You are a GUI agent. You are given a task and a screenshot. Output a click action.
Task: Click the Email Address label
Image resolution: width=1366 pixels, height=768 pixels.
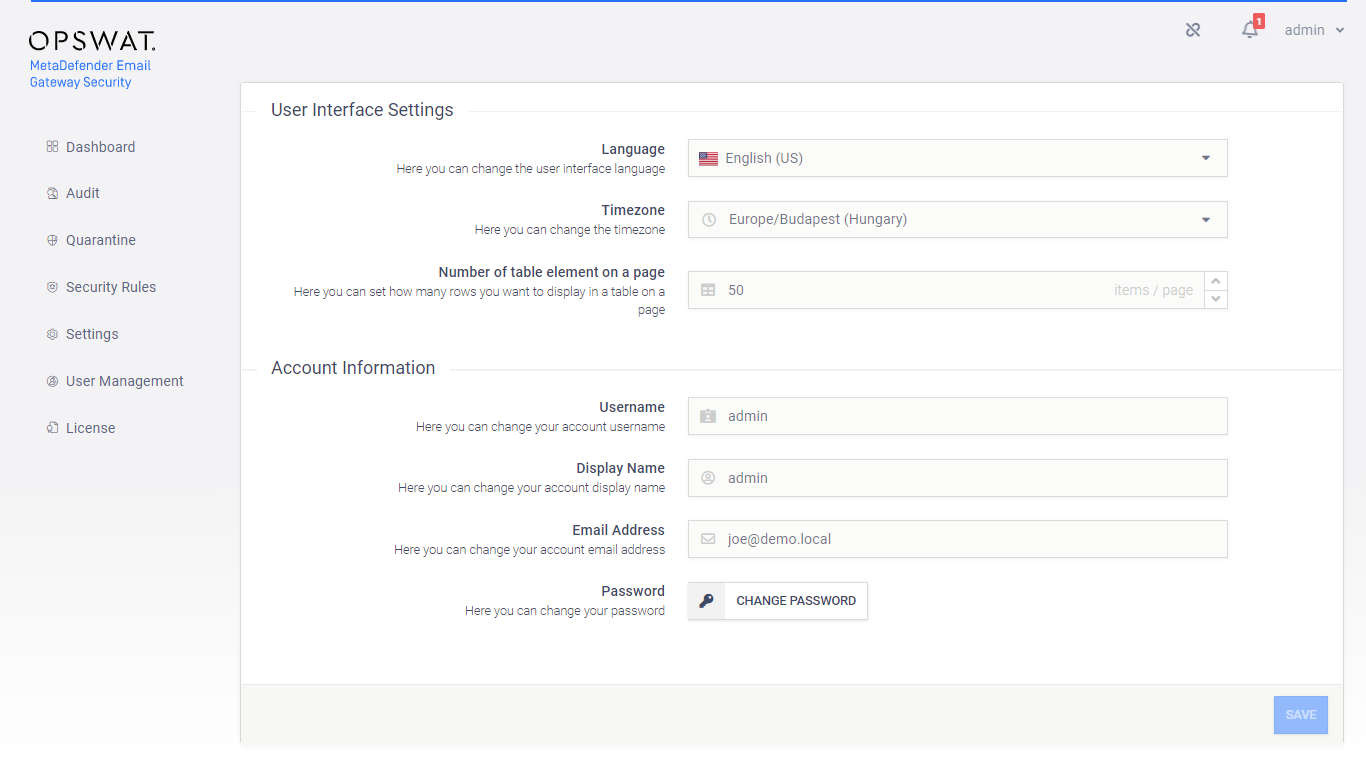619,530
